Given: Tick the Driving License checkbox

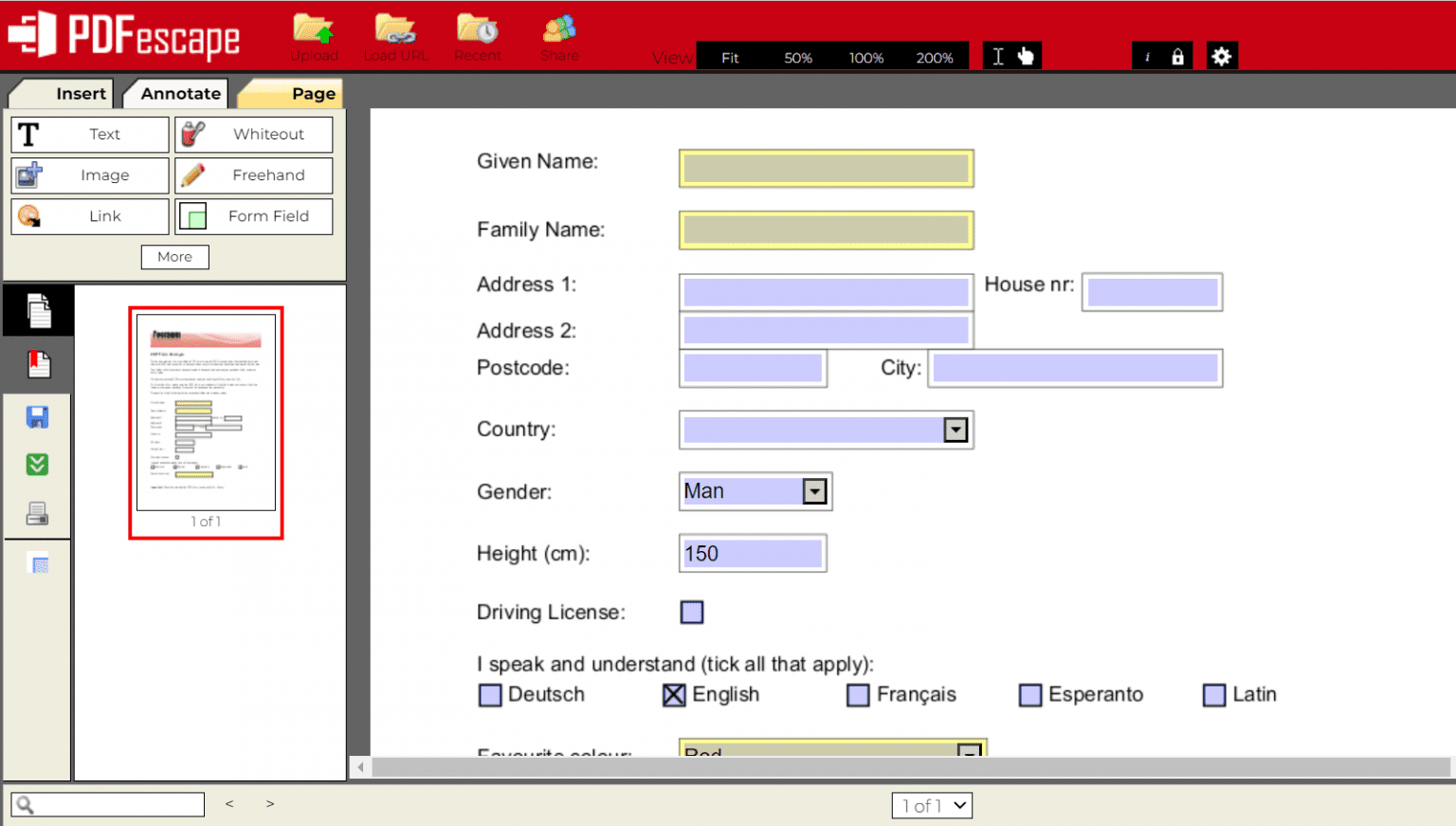Looking at the screenshot, I should pyautogui.click(x=692, y=613).
